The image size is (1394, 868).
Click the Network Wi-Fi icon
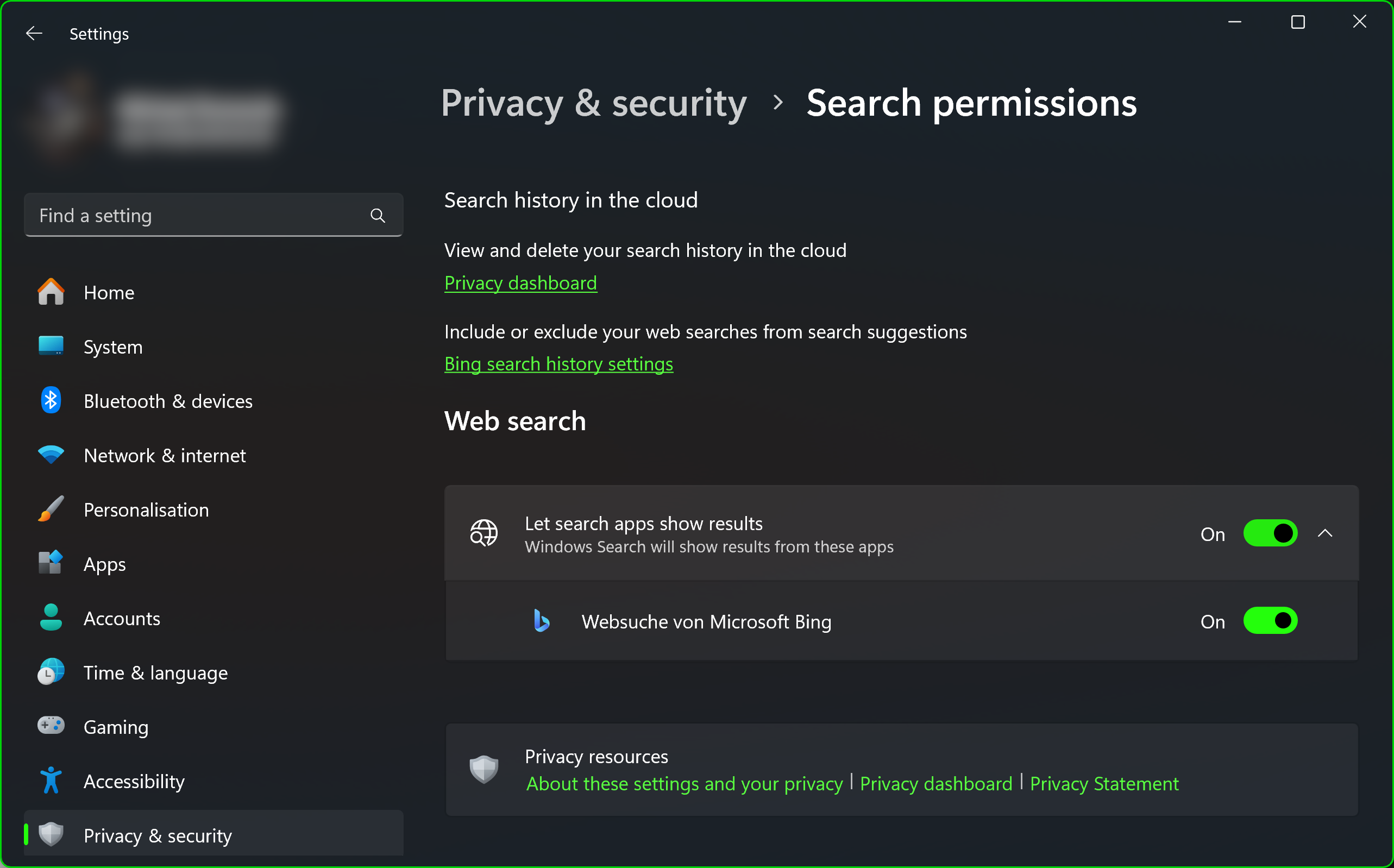pyautogui.click(x=51, y=455)
